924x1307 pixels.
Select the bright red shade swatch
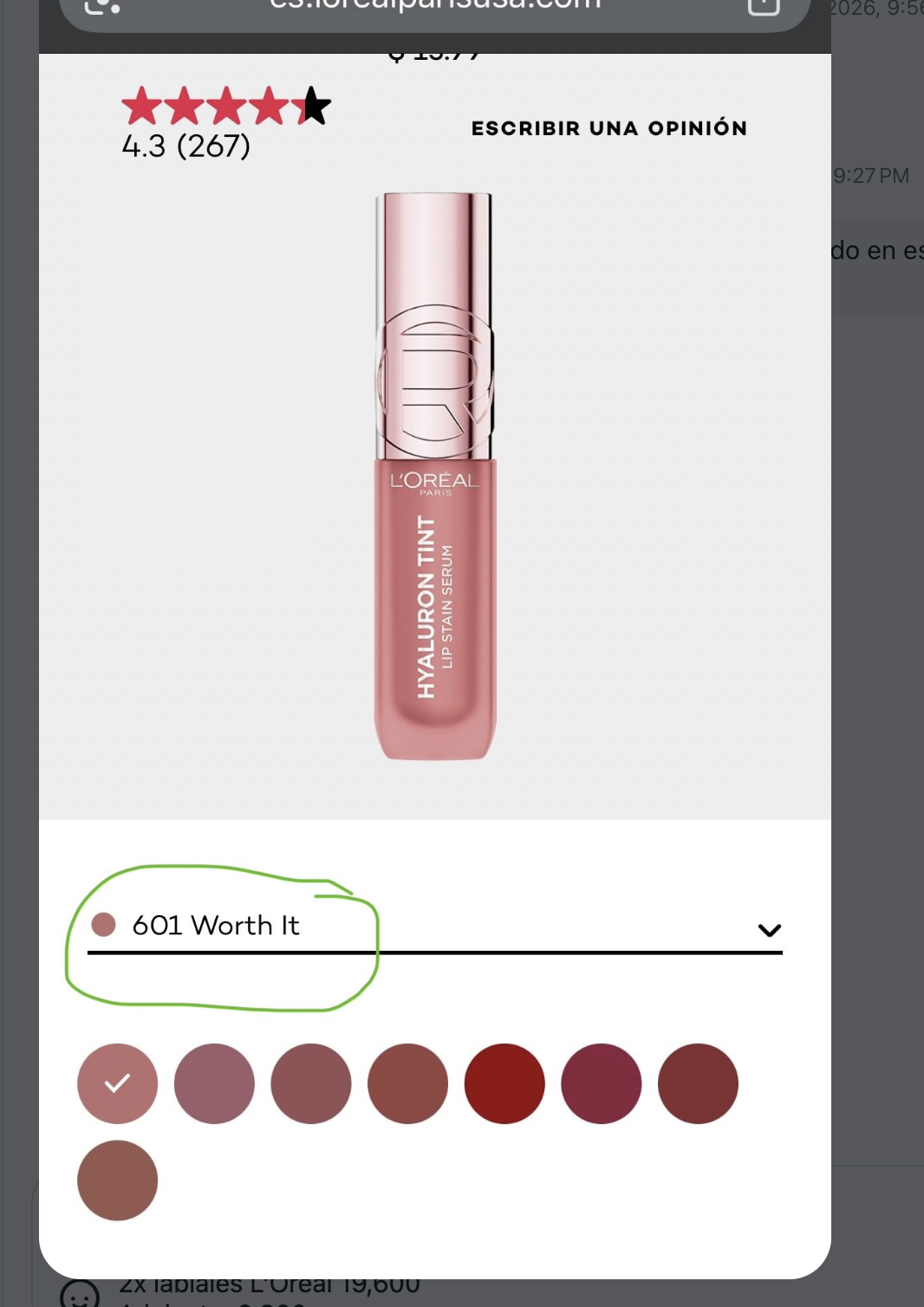[x=504, y=1083]
